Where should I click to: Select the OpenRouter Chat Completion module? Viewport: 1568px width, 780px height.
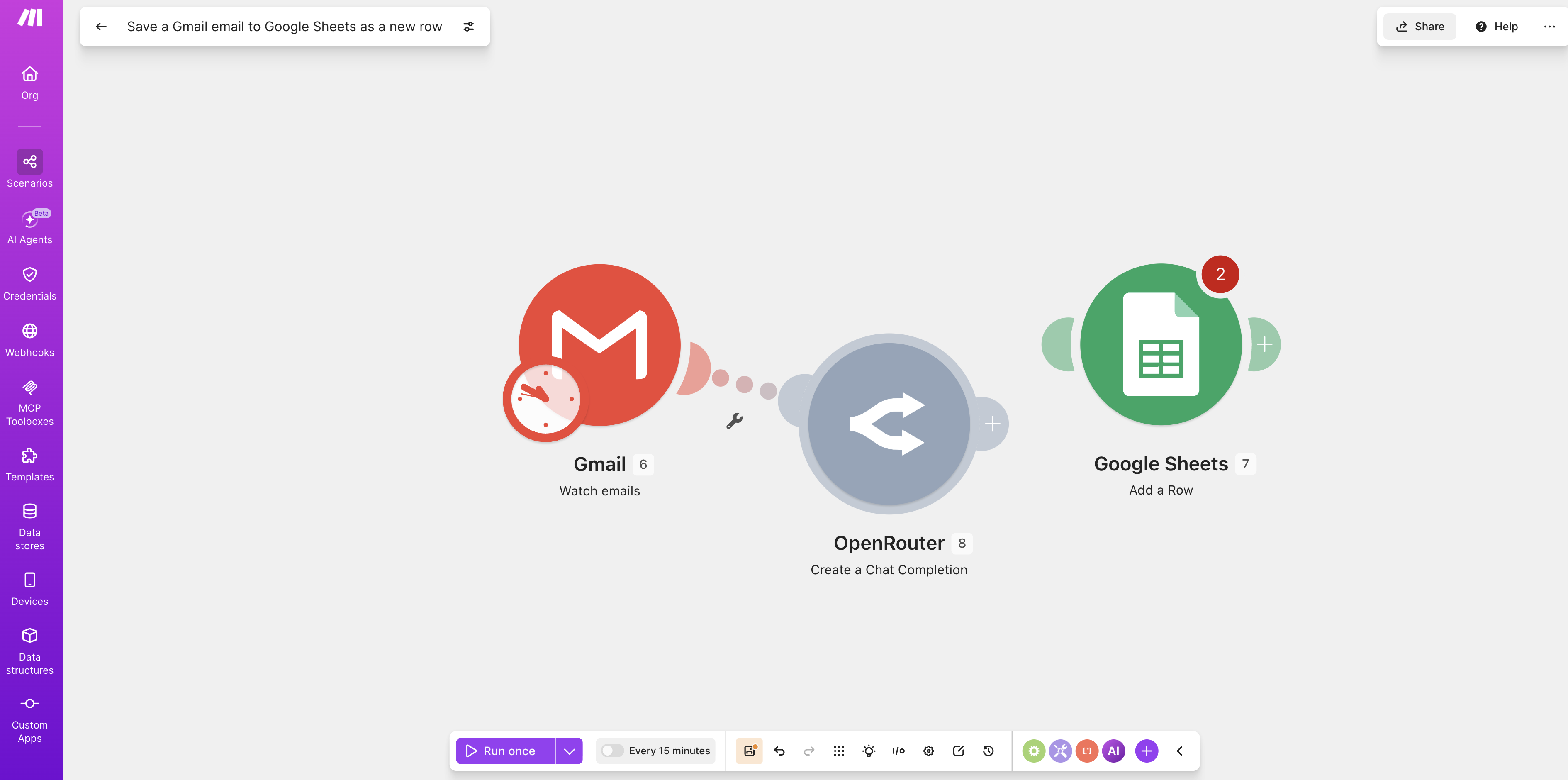[x=889, y=424]
